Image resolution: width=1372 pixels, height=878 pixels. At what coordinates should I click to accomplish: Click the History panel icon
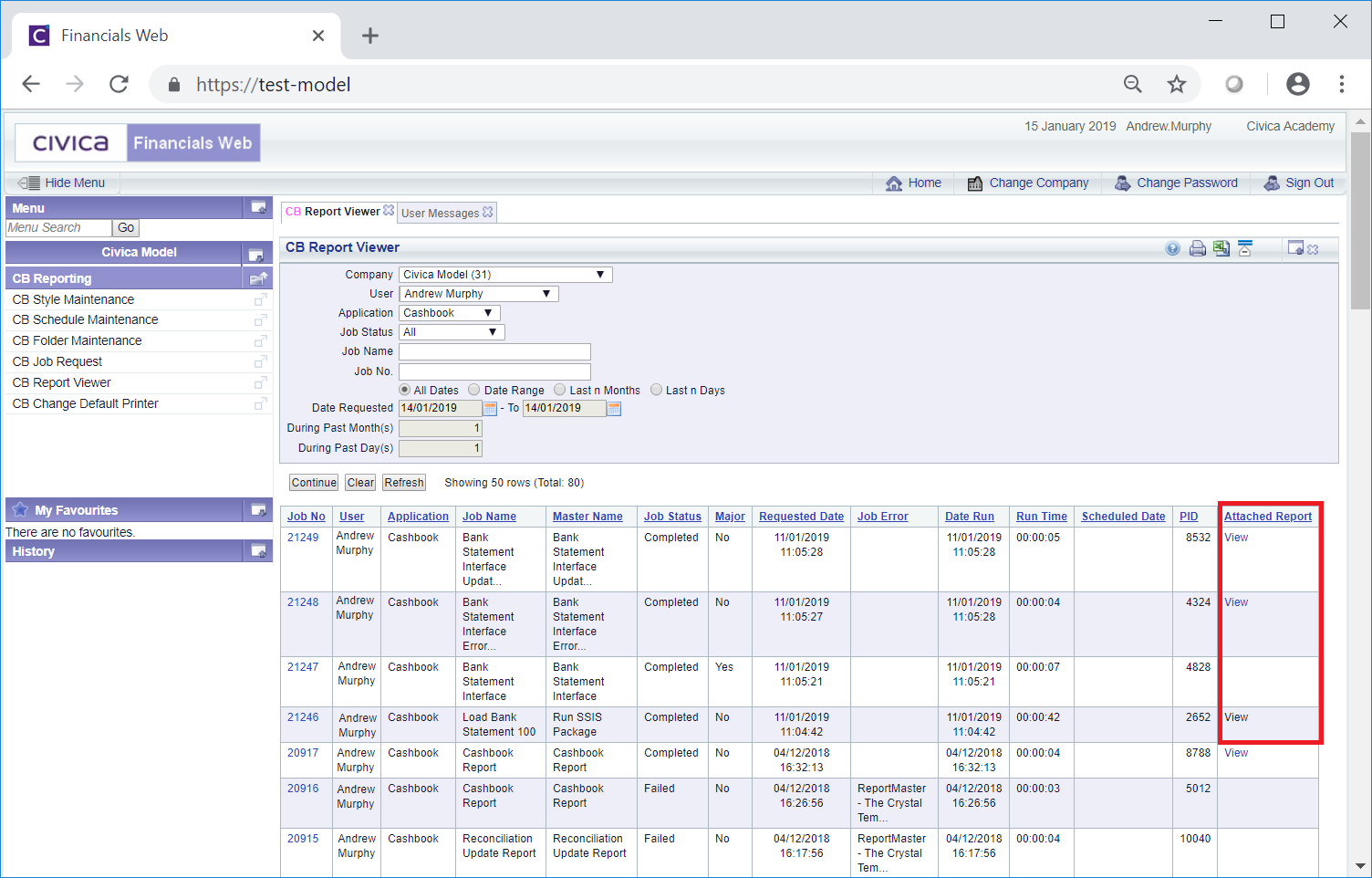[x=259, y=550]
